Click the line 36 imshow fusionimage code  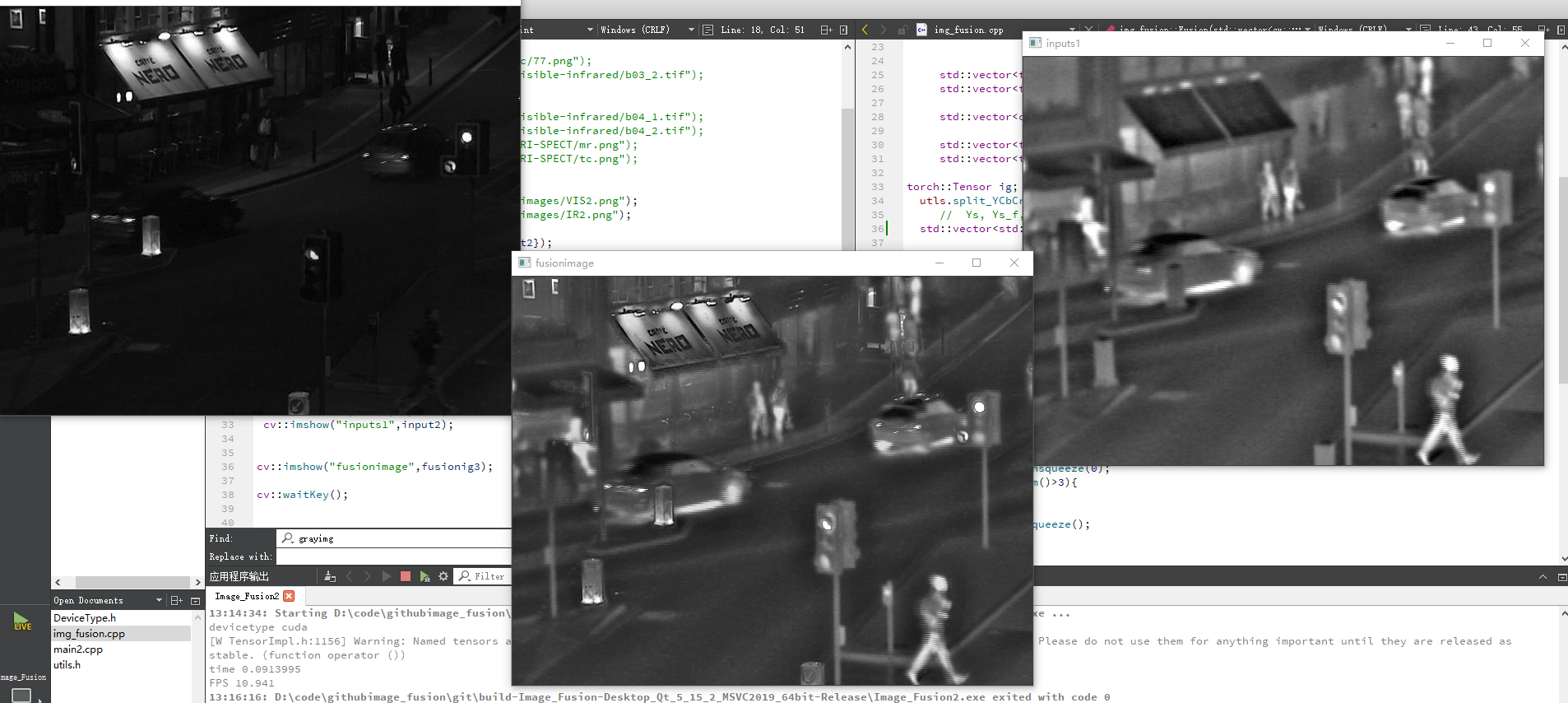tap(374, 467)
